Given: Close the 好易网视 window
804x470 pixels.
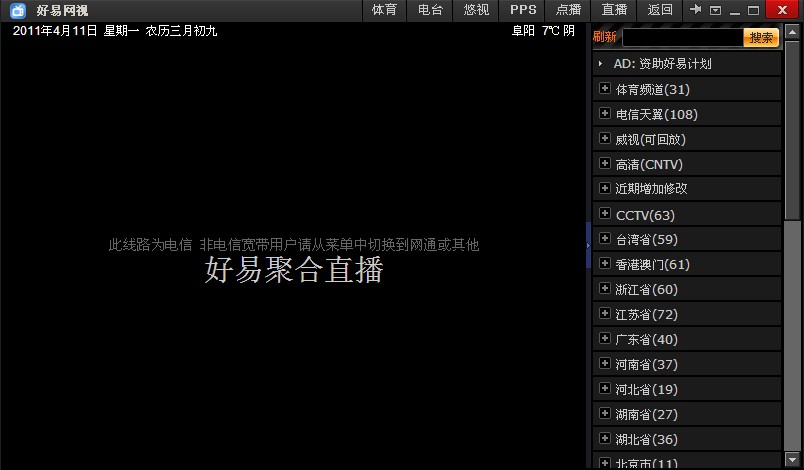Looking at the screenshot, I should pyautogui.click(x=782, y=10).
